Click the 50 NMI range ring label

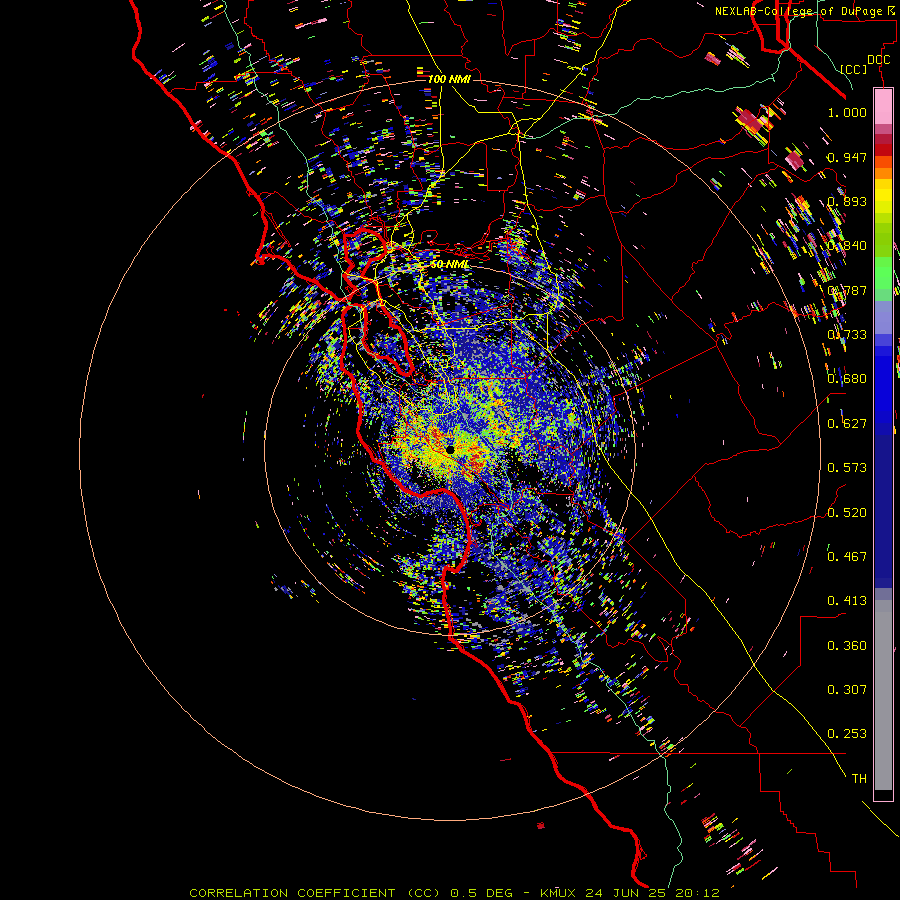click(x=449, y=264)
